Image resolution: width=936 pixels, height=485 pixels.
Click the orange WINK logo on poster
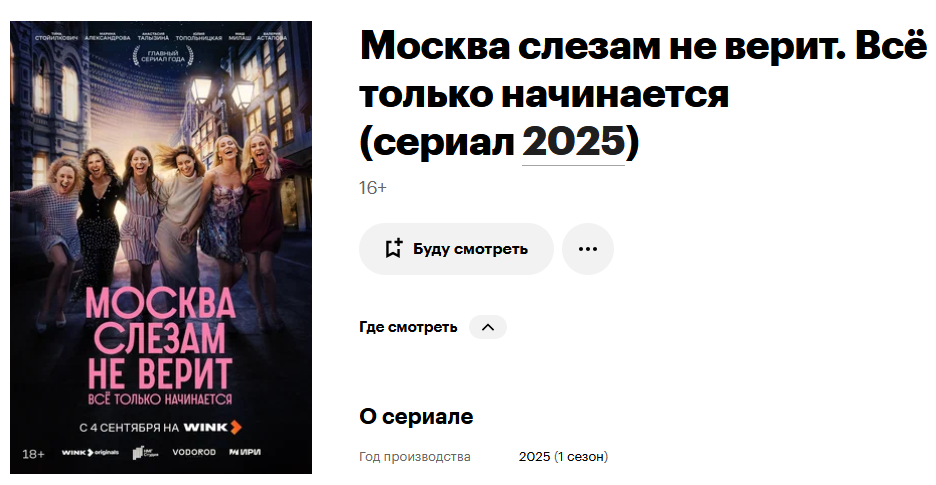(213, 427)
